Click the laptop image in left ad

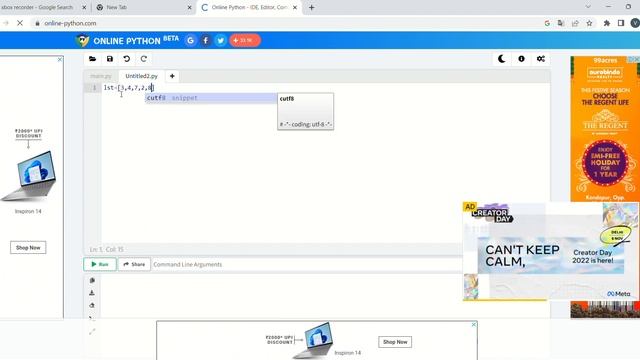29,176
